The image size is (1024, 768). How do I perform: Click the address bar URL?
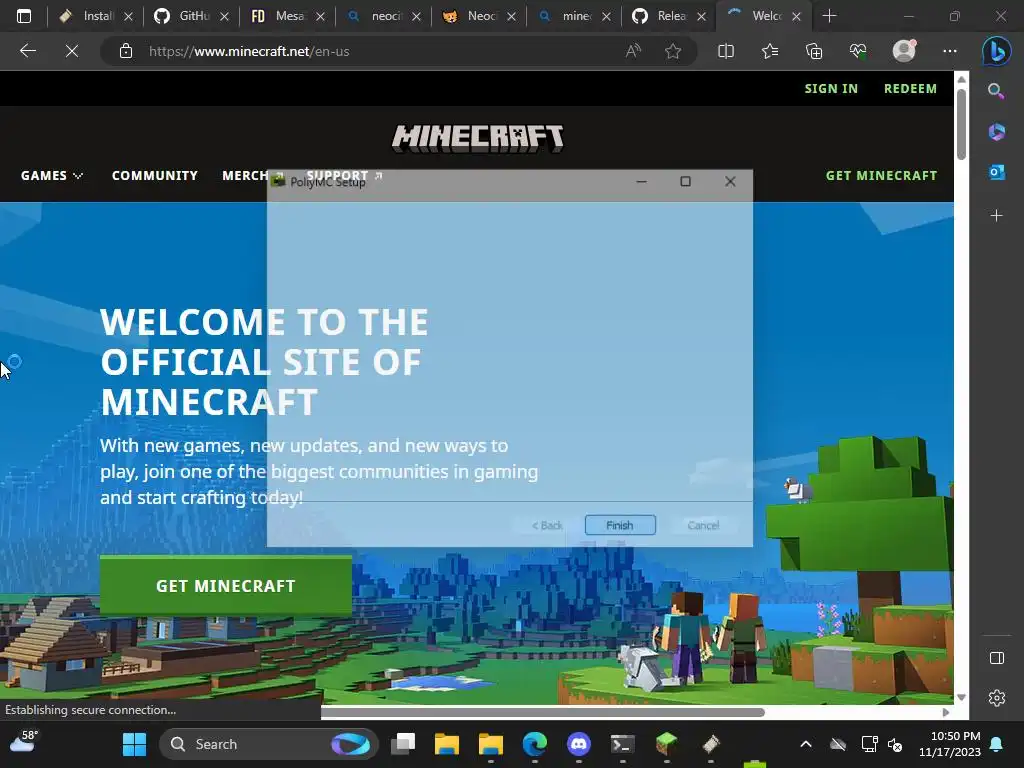point(249,51)
